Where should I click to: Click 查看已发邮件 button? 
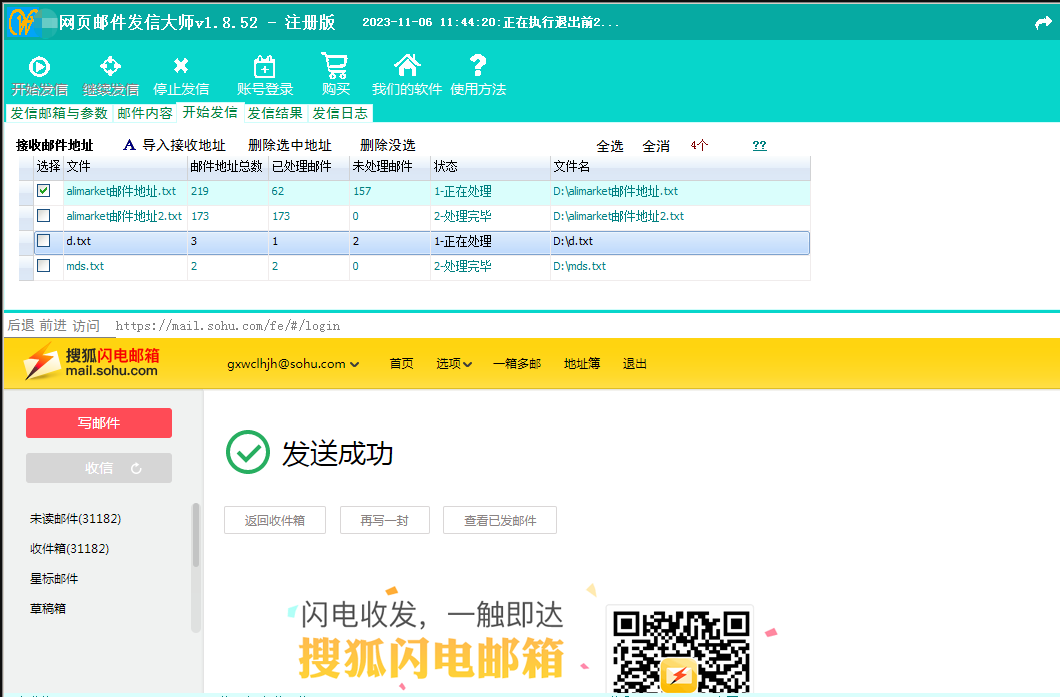(500, 520)
